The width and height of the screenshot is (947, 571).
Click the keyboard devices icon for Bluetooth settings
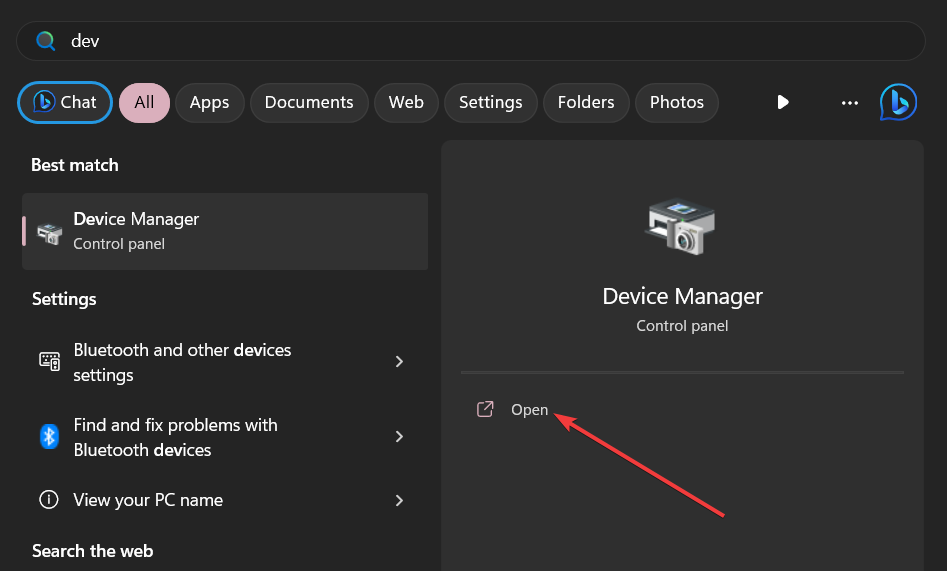tap(50, 361)
